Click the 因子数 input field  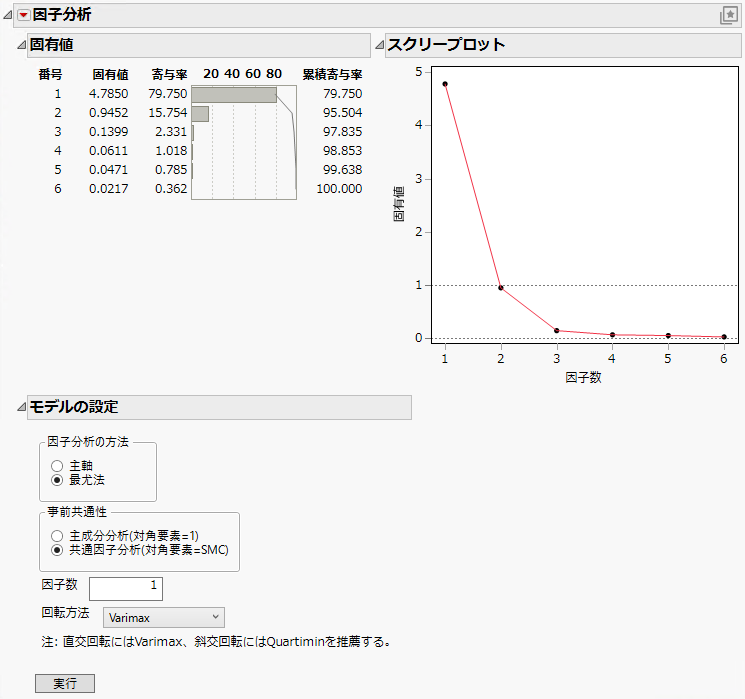[126, 589]
